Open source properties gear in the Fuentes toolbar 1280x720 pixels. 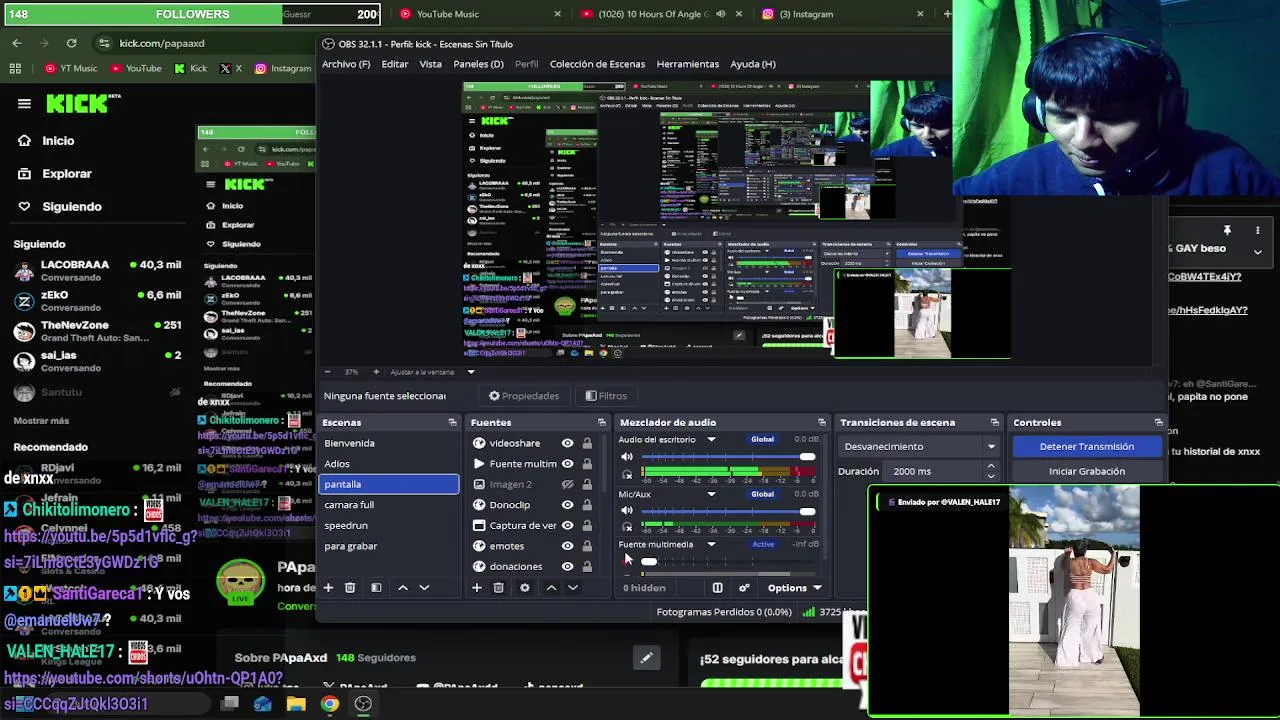tap(525, 588)
